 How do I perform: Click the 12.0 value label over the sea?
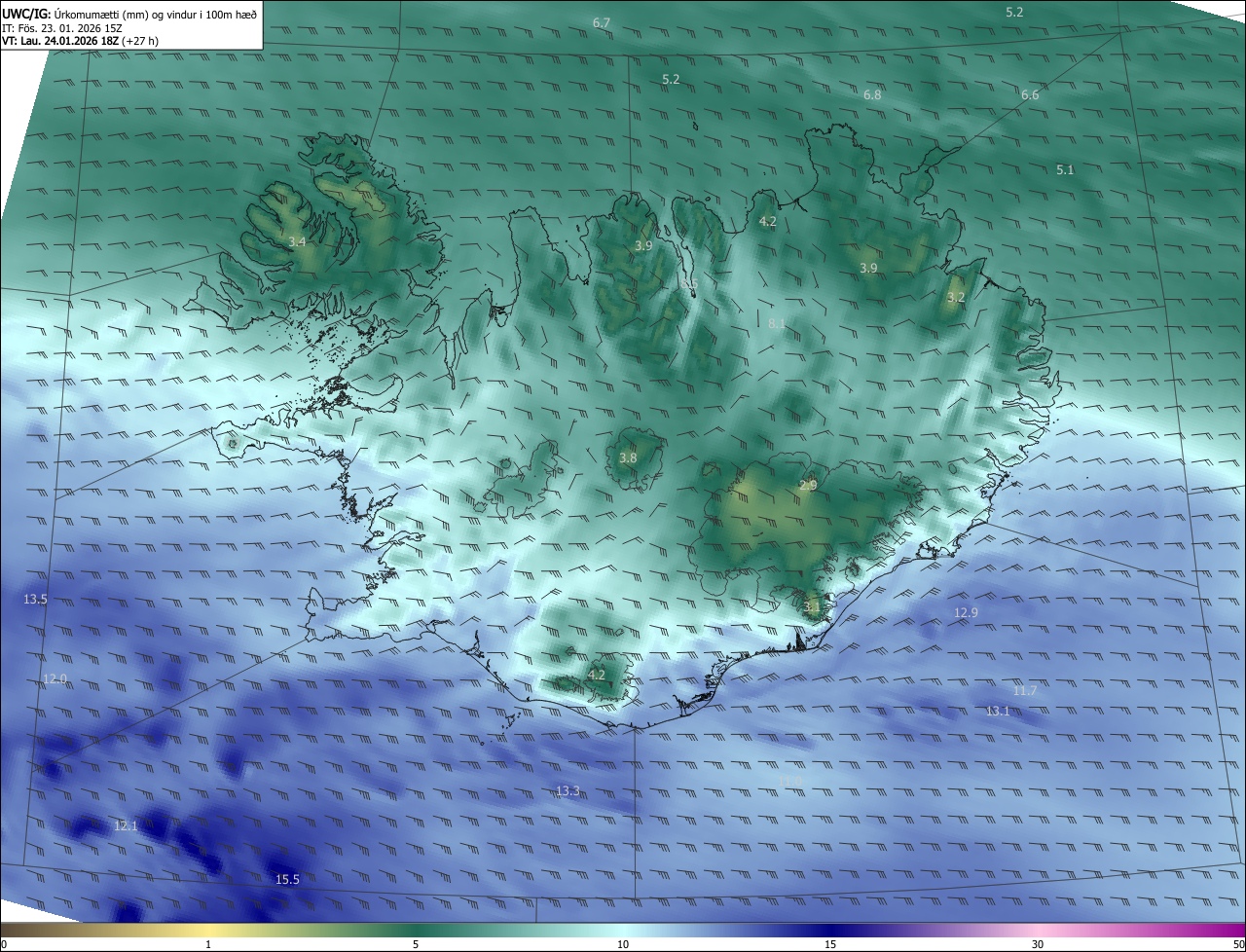click(55, 679)
